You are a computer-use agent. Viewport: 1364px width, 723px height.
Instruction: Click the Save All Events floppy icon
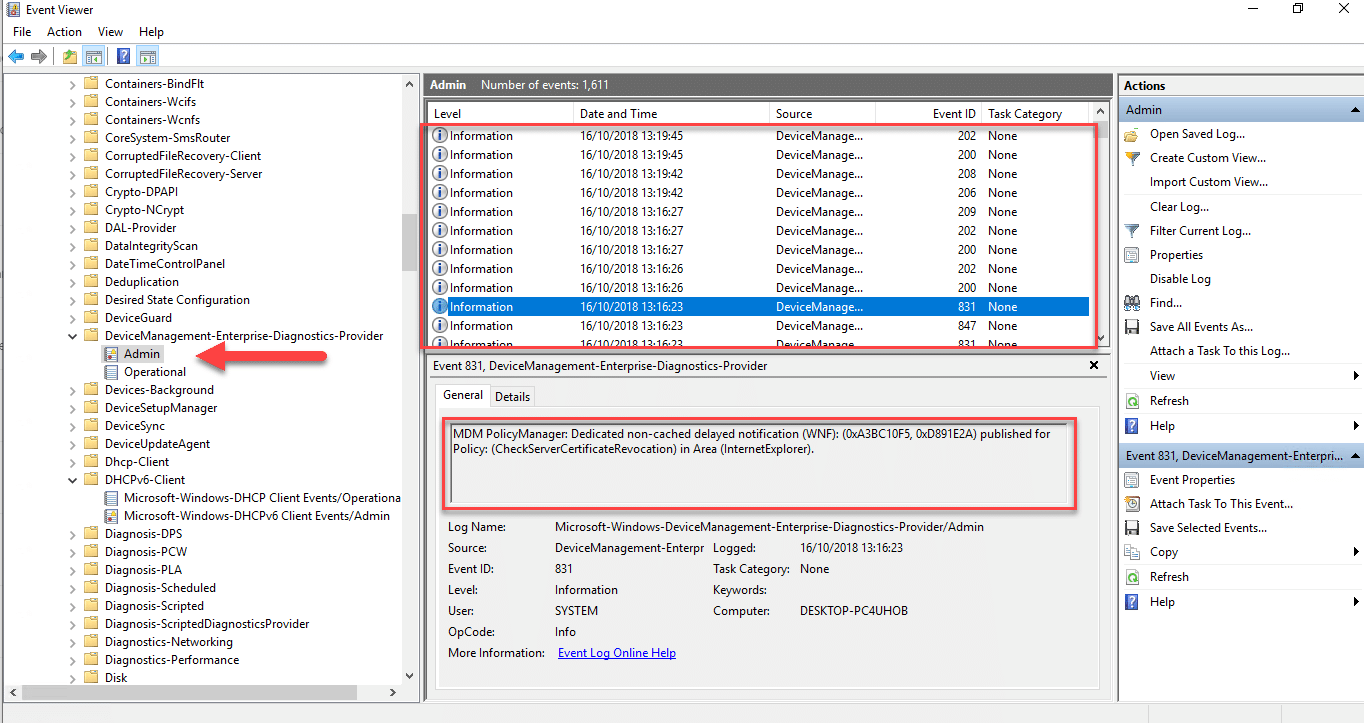[x=1132, y=327]
